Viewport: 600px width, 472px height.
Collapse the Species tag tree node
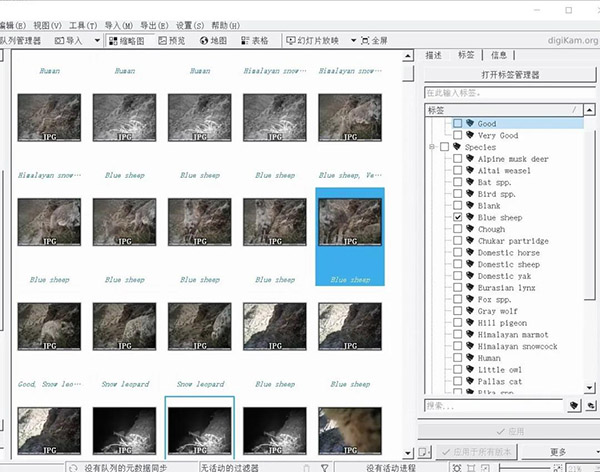432,147
